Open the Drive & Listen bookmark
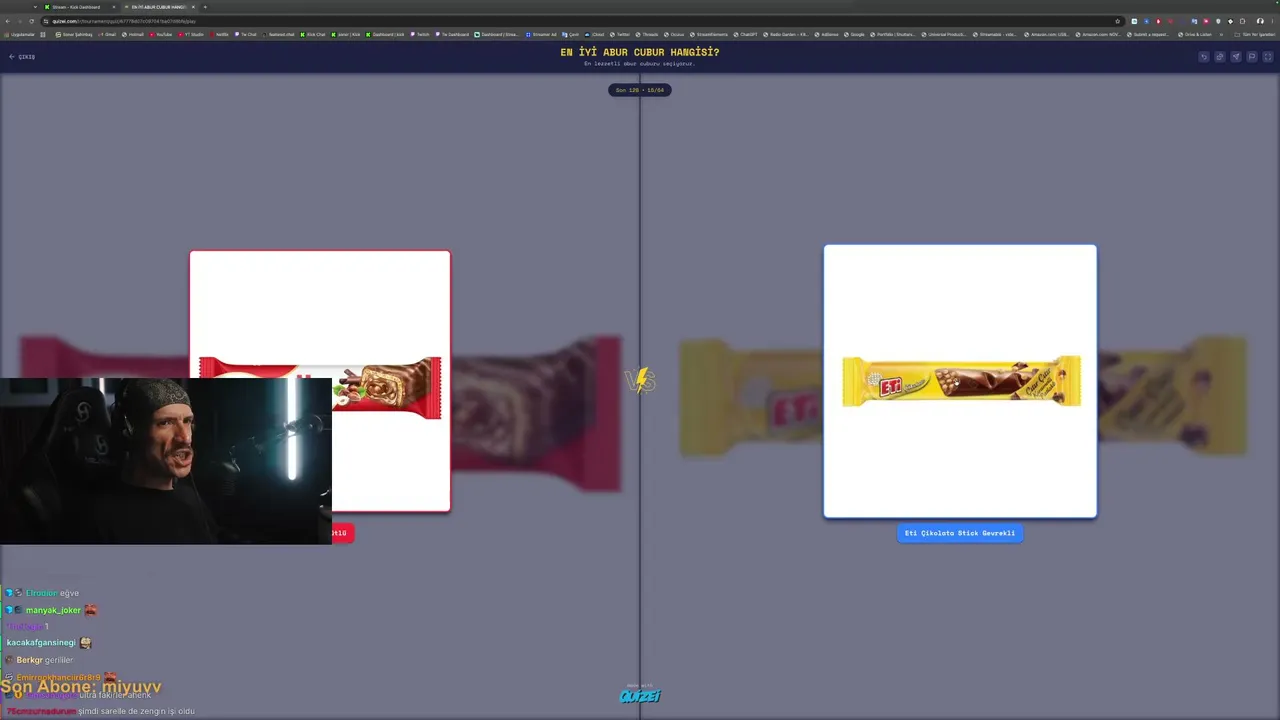This screenshot has width=1280, height=720. coord(1195,34)
